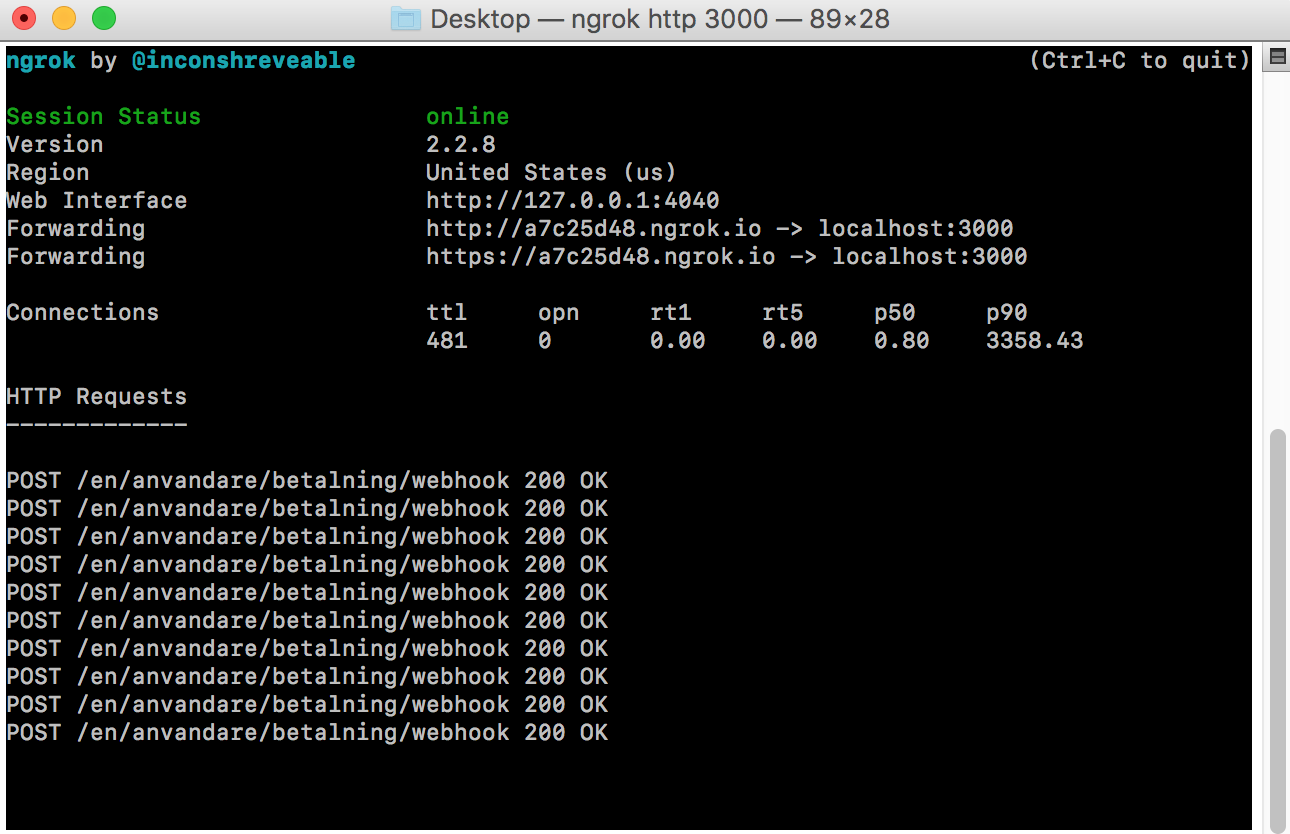Maximize the terminal using green button
This screenshot has width=1290, height=834.
click(x=103, y=18)
